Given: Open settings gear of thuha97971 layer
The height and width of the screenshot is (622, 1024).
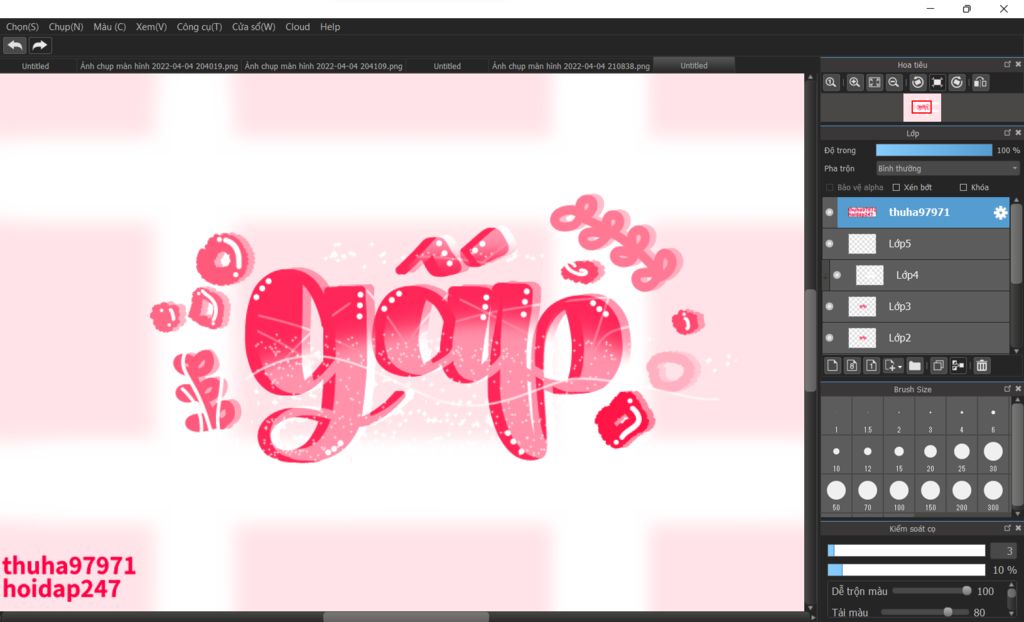Looking at the screenshot, I should [x=1000, y=212].
